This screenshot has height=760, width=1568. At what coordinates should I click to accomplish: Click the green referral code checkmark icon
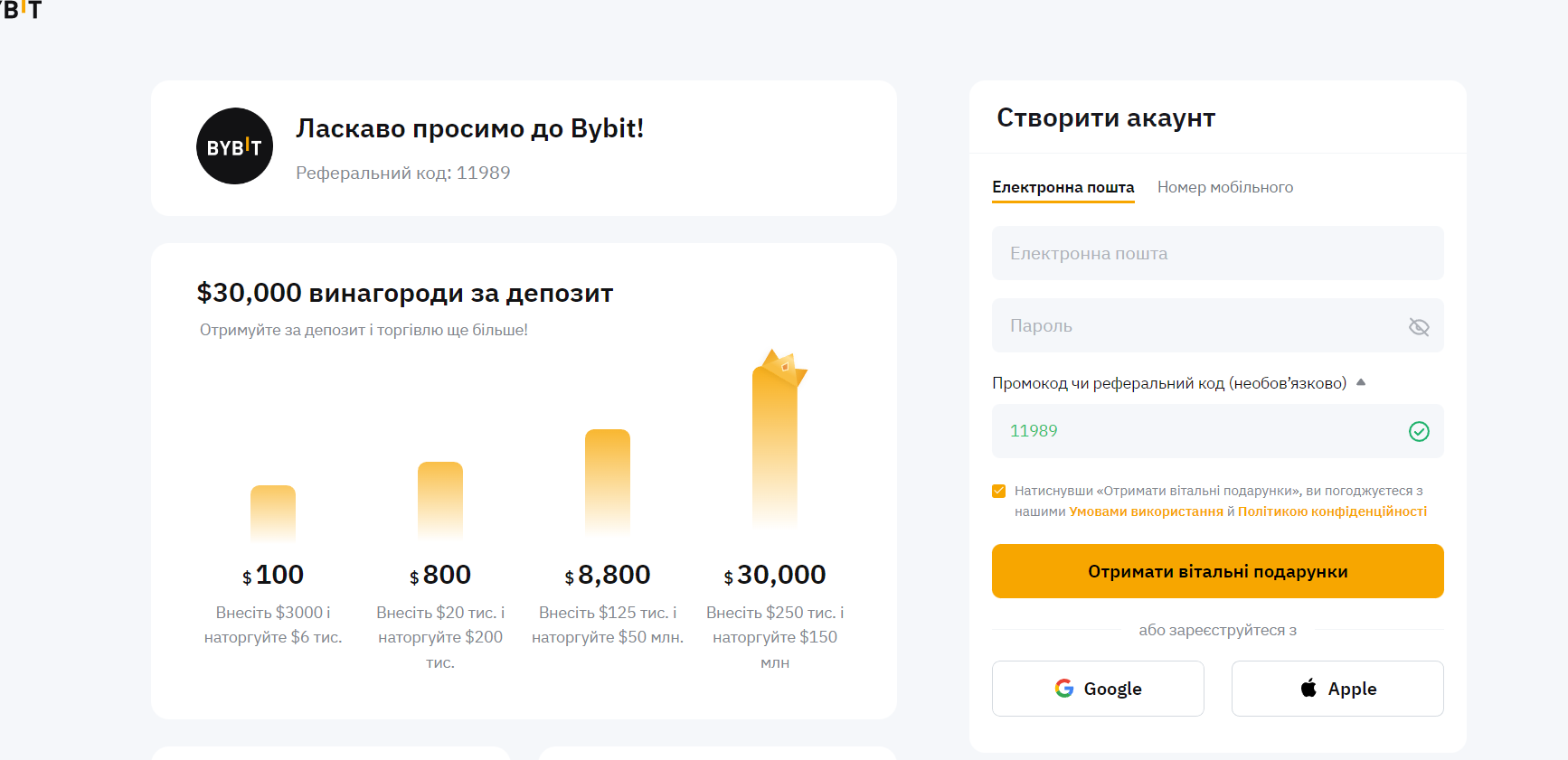point(1419,431)
